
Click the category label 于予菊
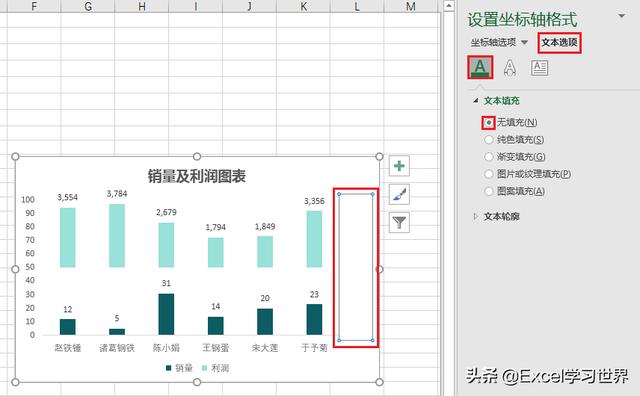[x=314, y=348]
